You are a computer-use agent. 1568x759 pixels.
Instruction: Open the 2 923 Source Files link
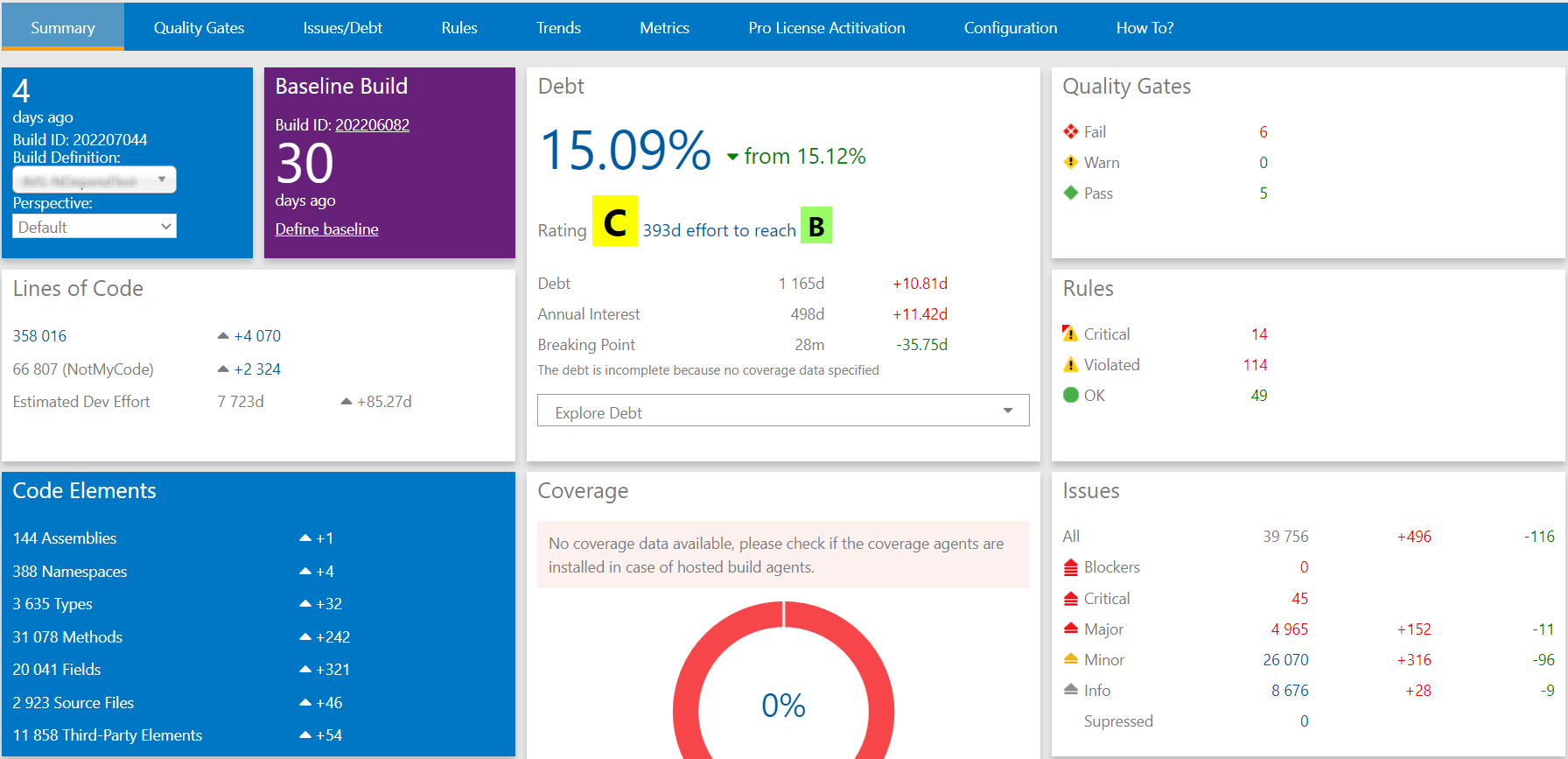coord(73,702)
